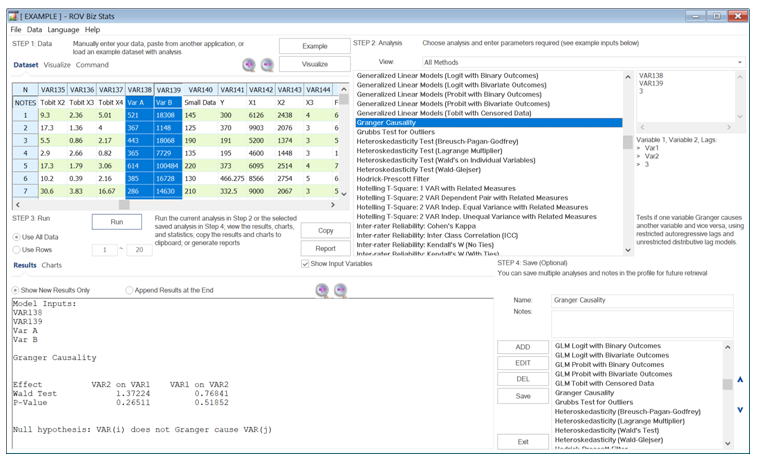Move saved analysis up with blue arrow

[x=740, y=380]
